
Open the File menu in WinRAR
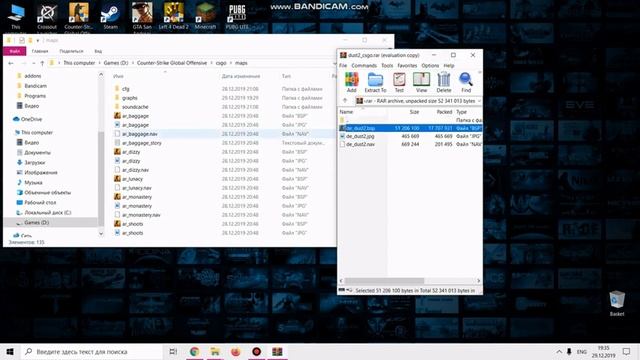(343, 66)
